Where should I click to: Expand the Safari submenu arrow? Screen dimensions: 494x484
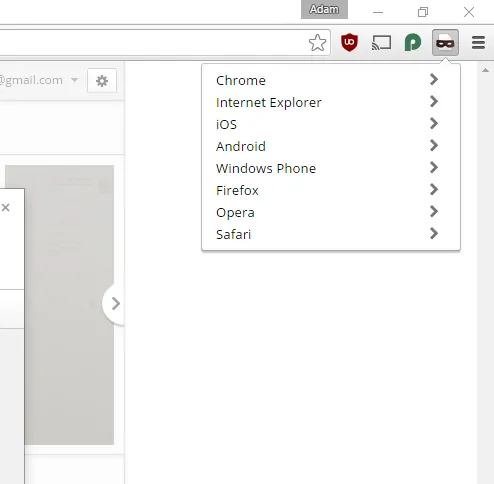434,233
